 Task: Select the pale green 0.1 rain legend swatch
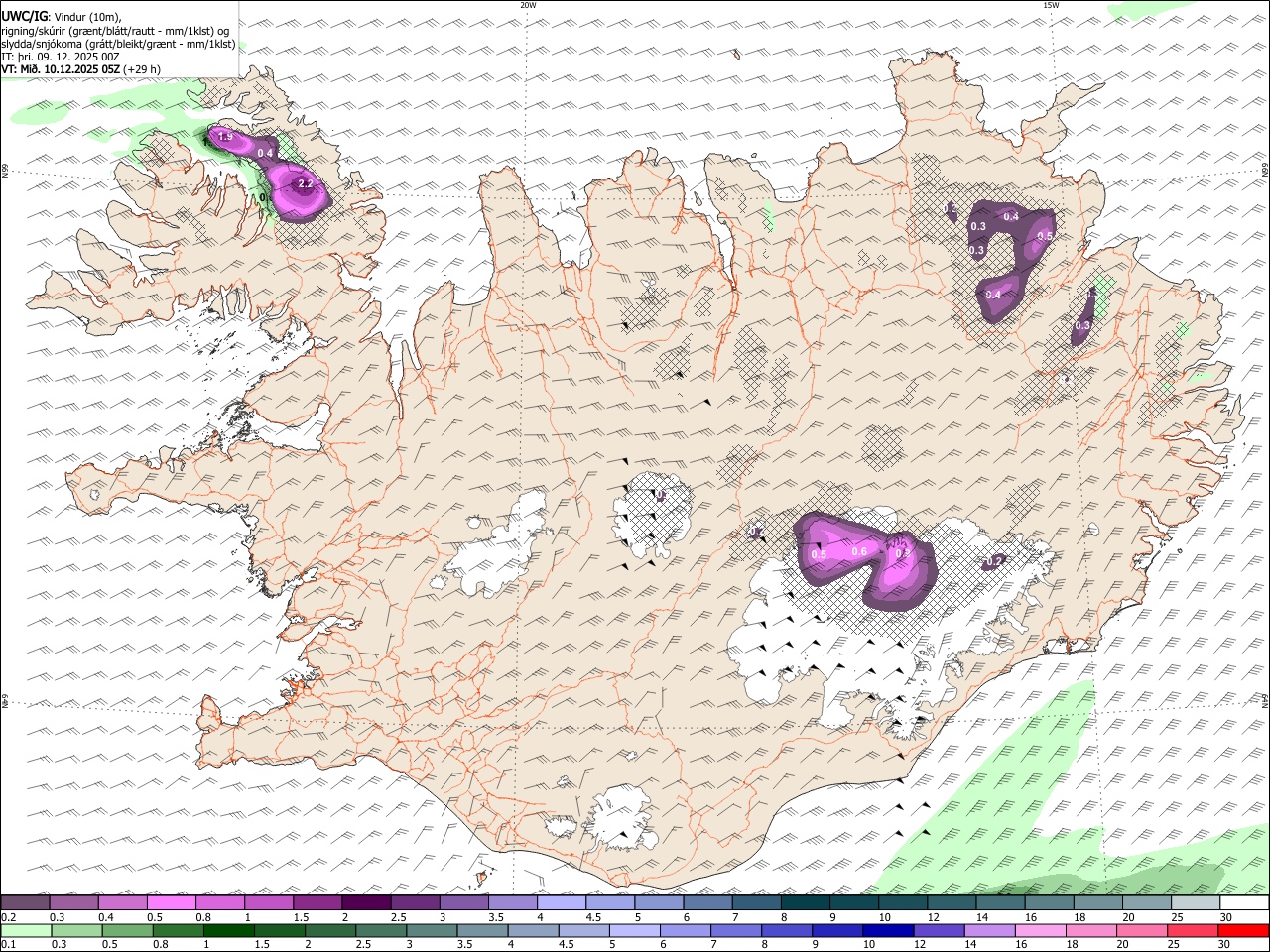pos(25,931)
